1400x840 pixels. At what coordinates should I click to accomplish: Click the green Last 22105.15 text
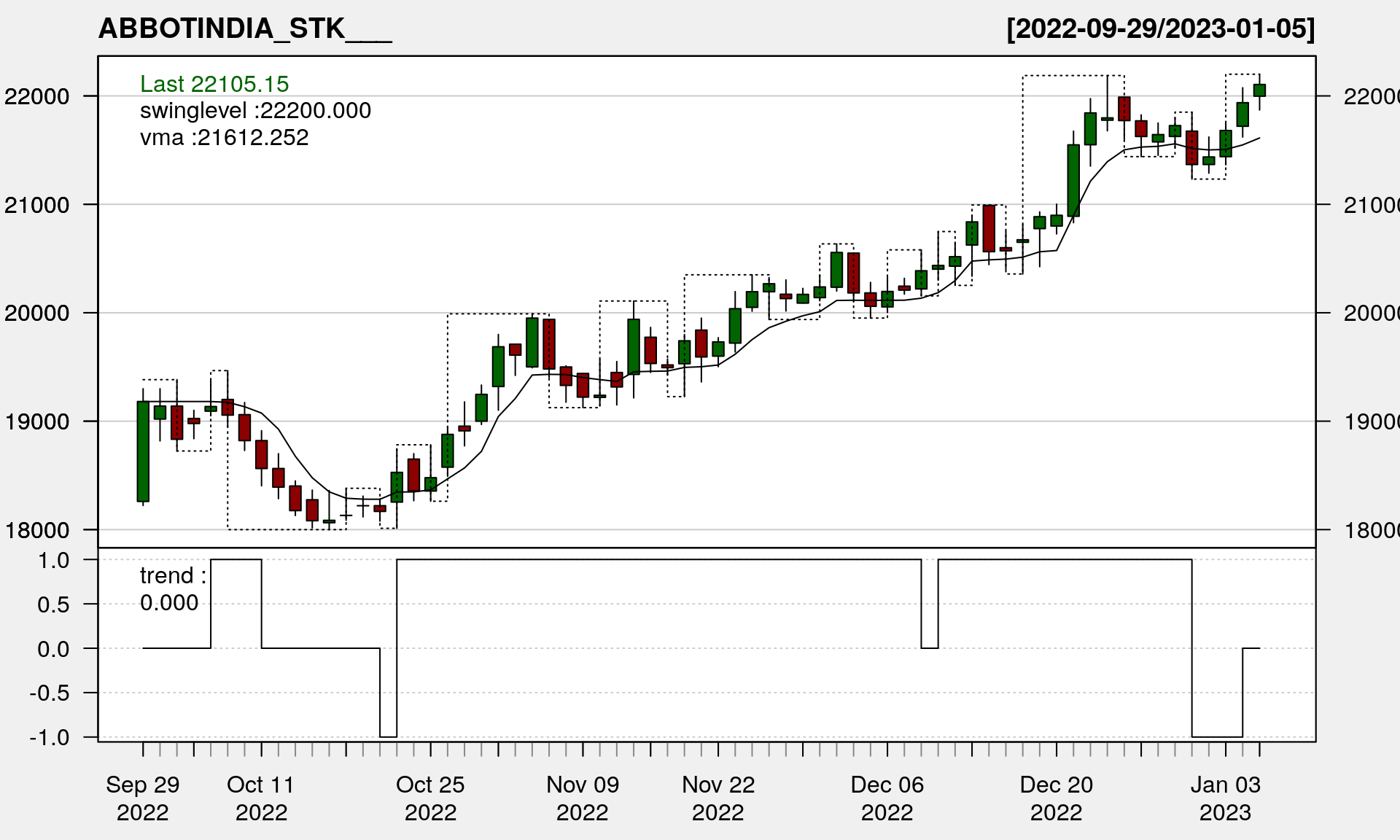(214, 84)
